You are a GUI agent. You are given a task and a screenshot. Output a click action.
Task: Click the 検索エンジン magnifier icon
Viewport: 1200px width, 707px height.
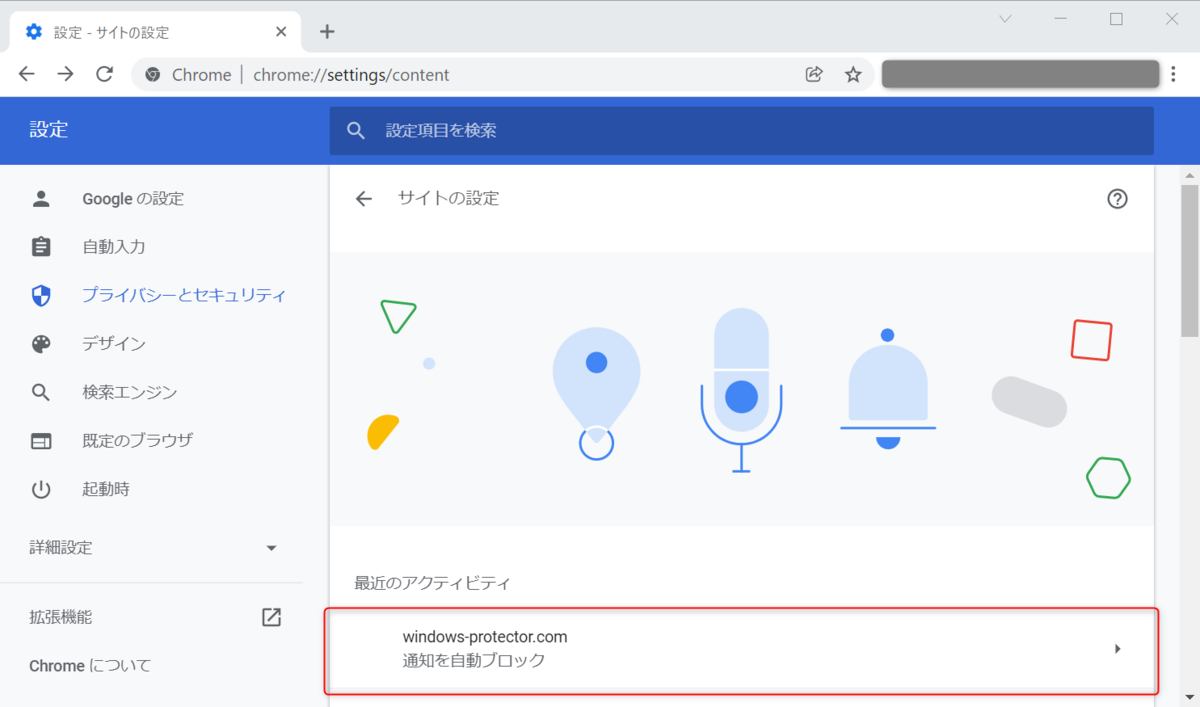pos(40,392)
